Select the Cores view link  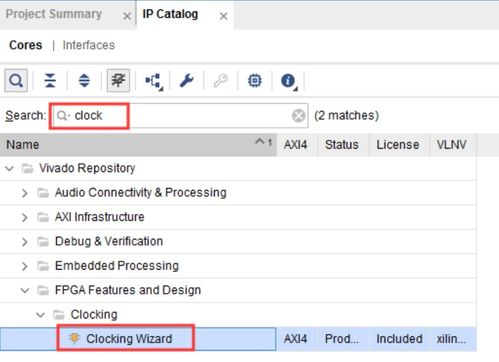coord(26,45)
